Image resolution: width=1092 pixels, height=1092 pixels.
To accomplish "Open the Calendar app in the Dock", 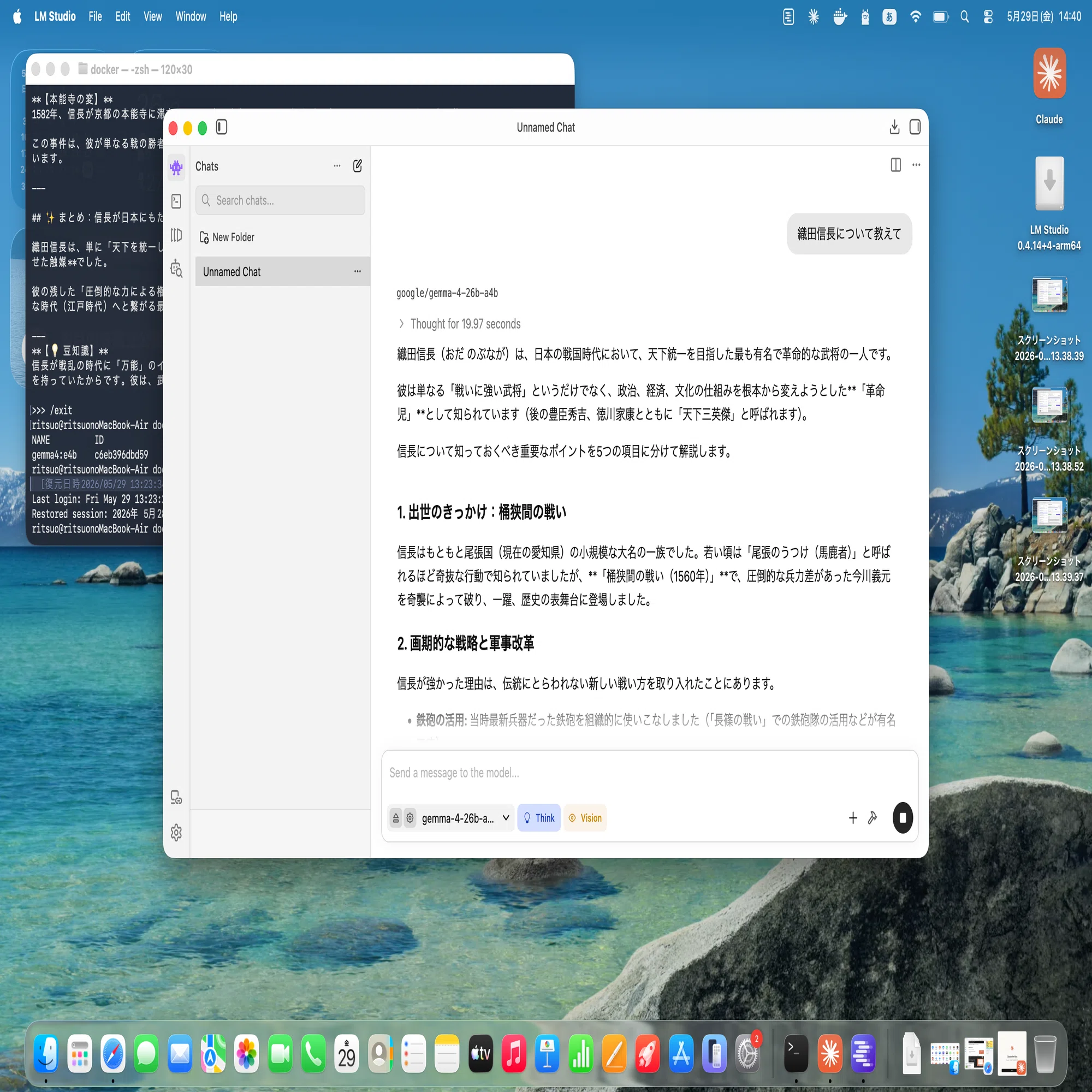I will [x=347, y=1054].
